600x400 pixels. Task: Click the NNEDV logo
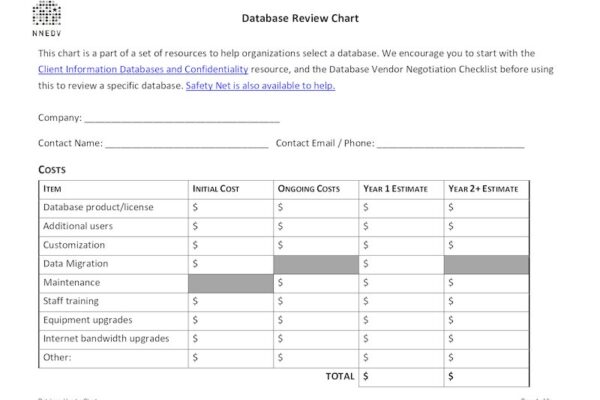[x=46, y=17]
